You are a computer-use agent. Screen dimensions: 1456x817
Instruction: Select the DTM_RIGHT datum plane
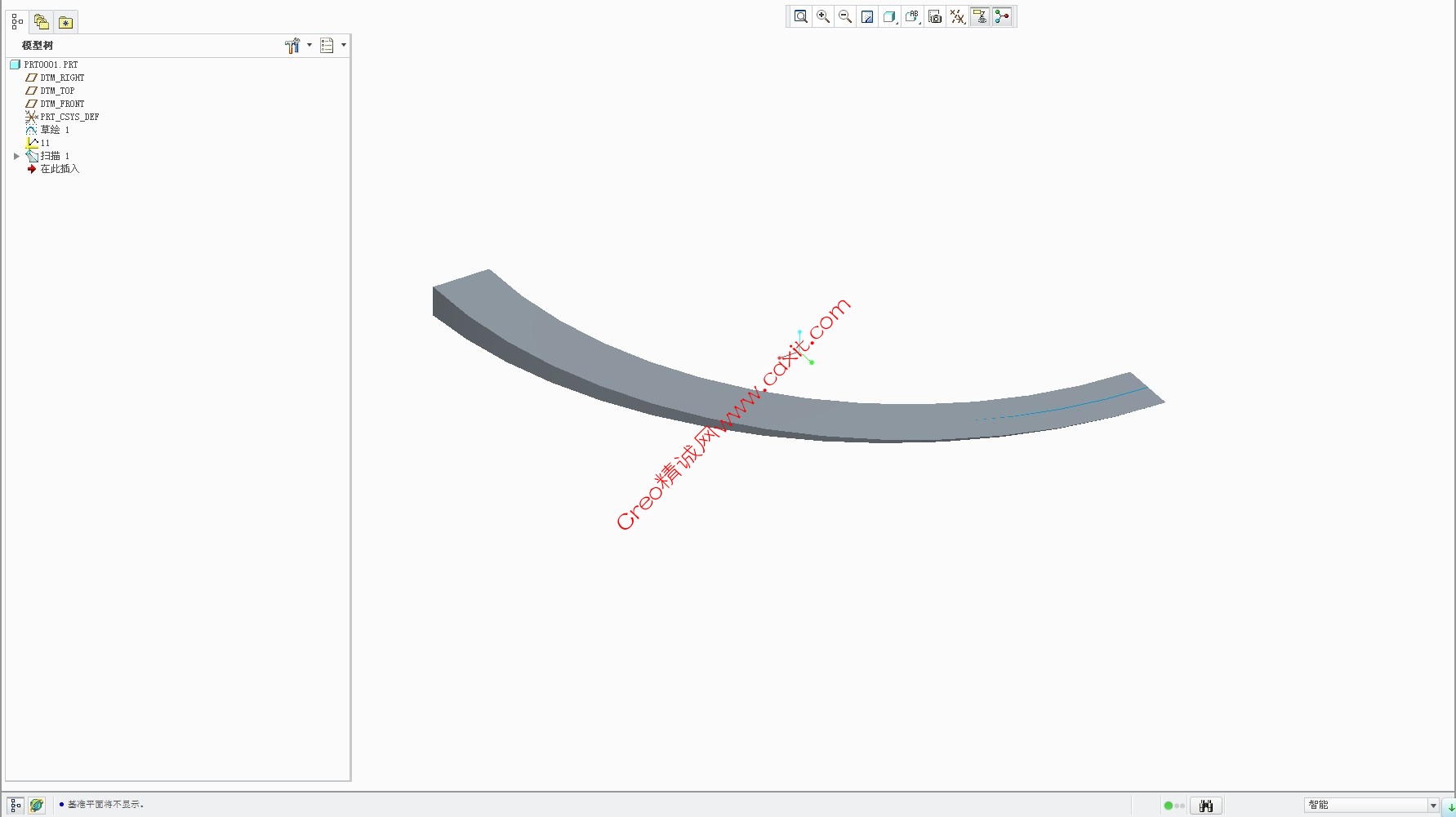pyautogui.click(x=55, y=78)
